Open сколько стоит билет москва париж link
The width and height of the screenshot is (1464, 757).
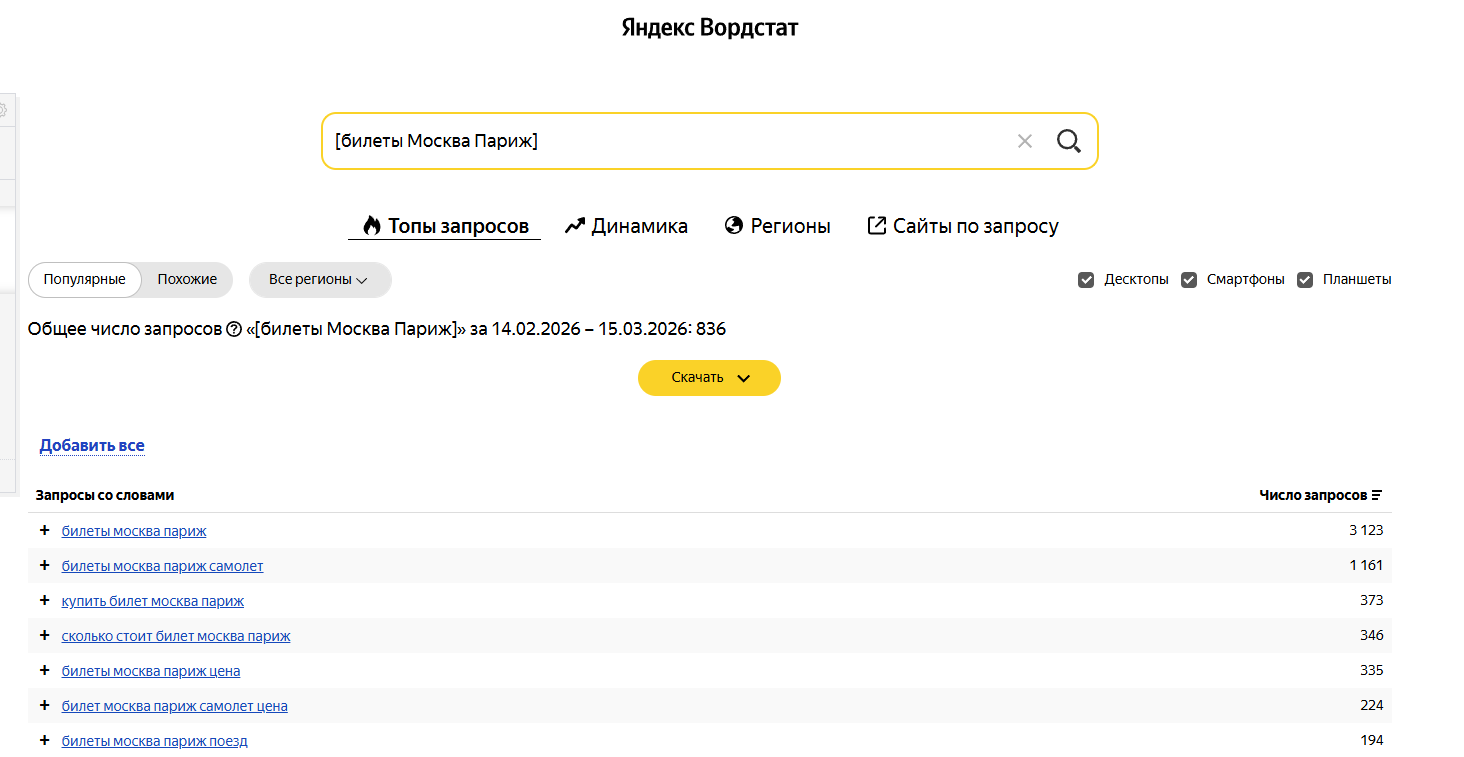click(x=176, y=636)
